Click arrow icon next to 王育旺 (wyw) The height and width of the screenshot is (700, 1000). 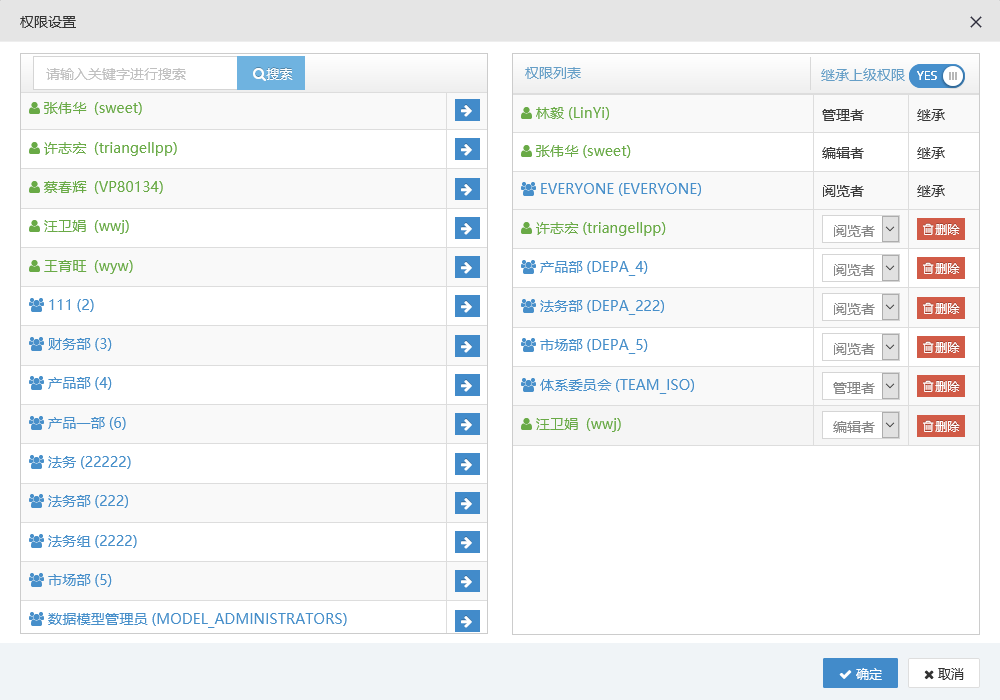[x=467, y=267]
